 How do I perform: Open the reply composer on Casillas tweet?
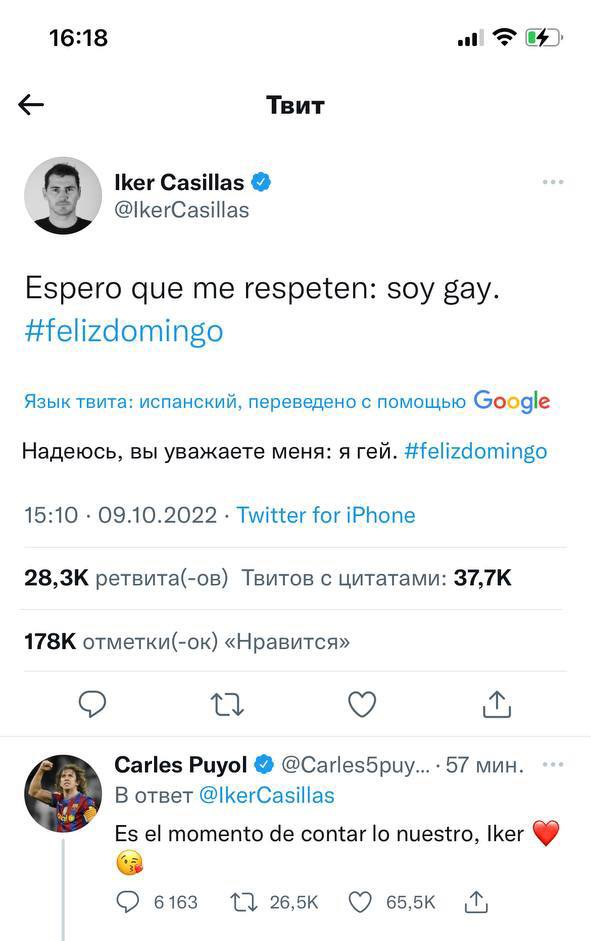pyautogui.click(x=93, y=704)
